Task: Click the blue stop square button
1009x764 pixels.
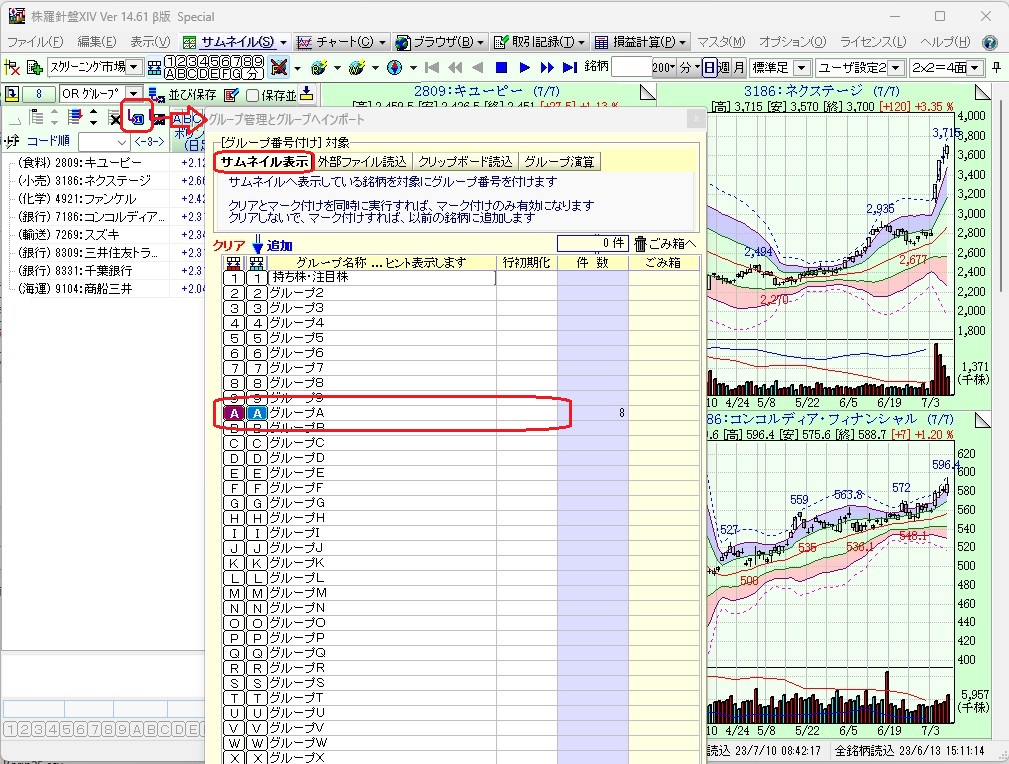Action: tap(502, 67)
